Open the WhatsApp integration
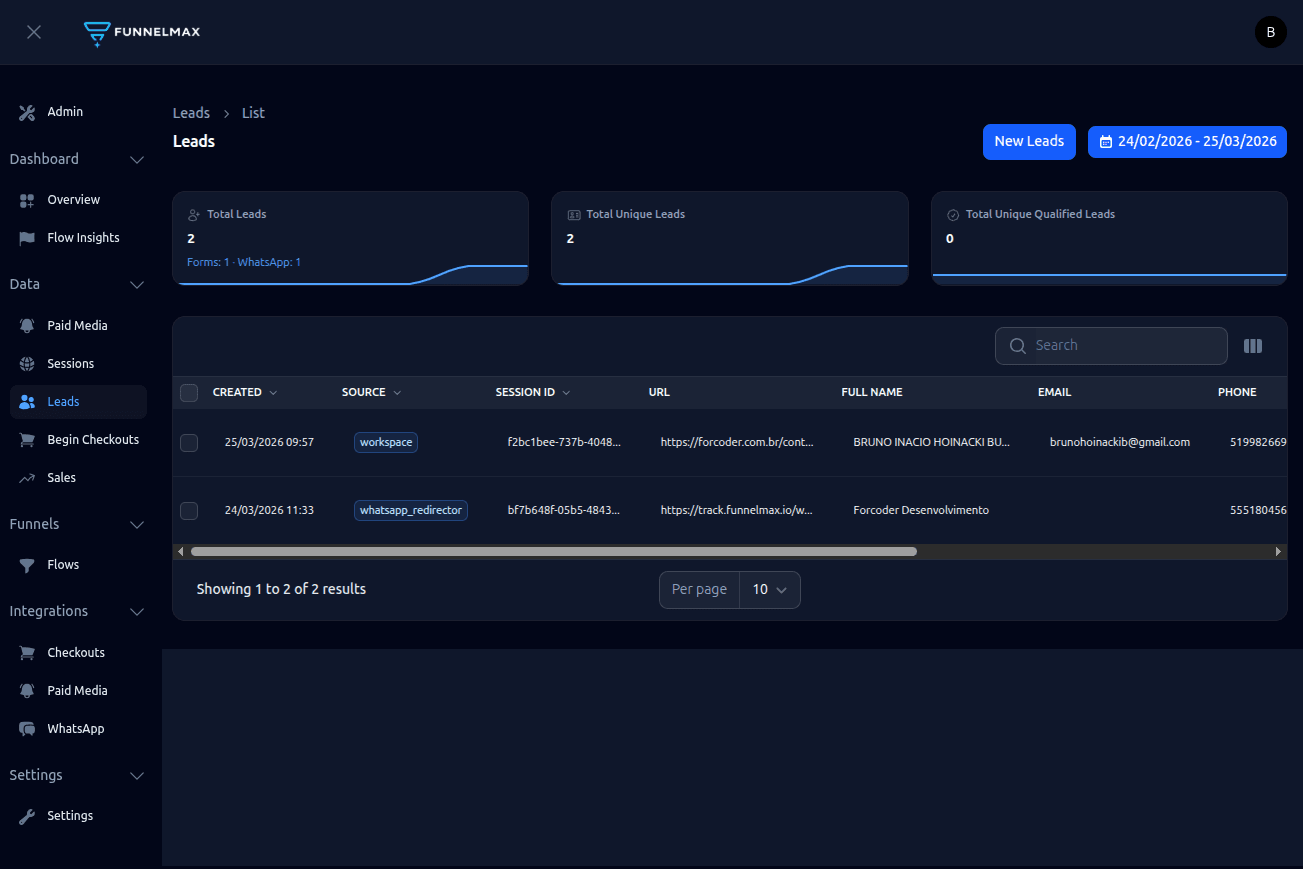 (x=76, y=728)
